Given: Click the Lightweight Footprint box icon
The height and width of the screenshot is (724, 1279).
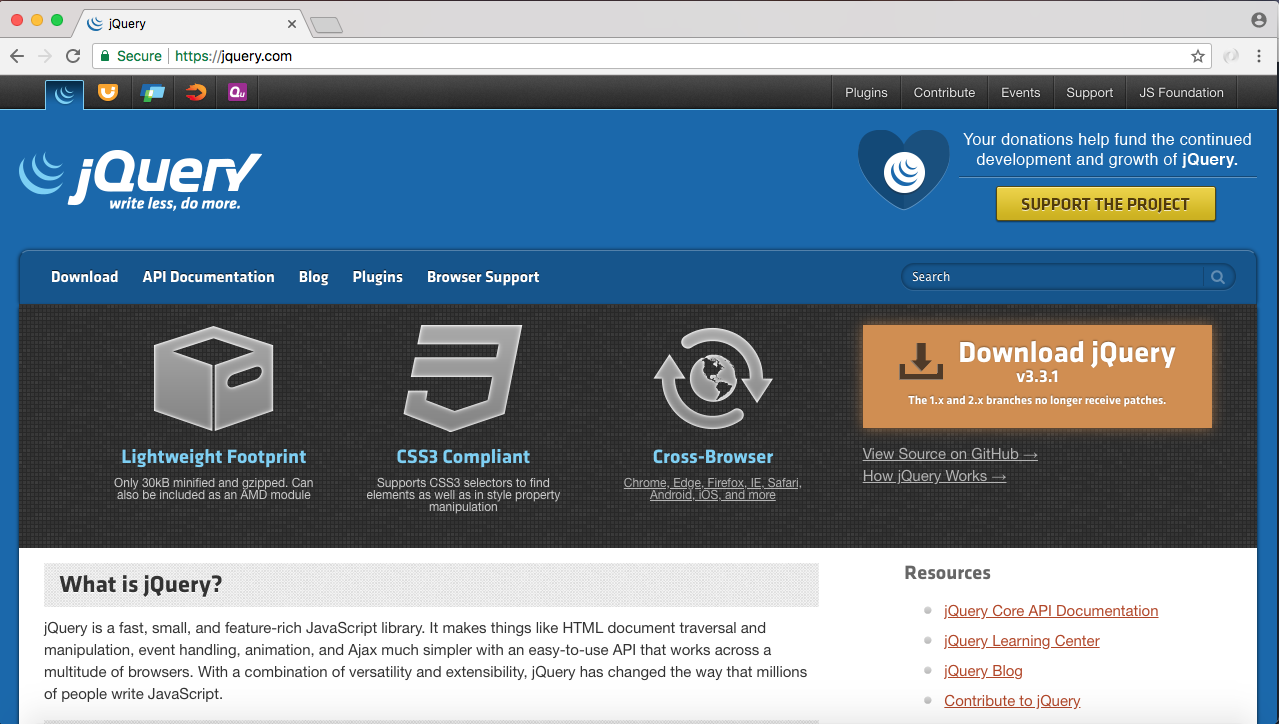Looking at the screenshot, I should click(213, 378).
